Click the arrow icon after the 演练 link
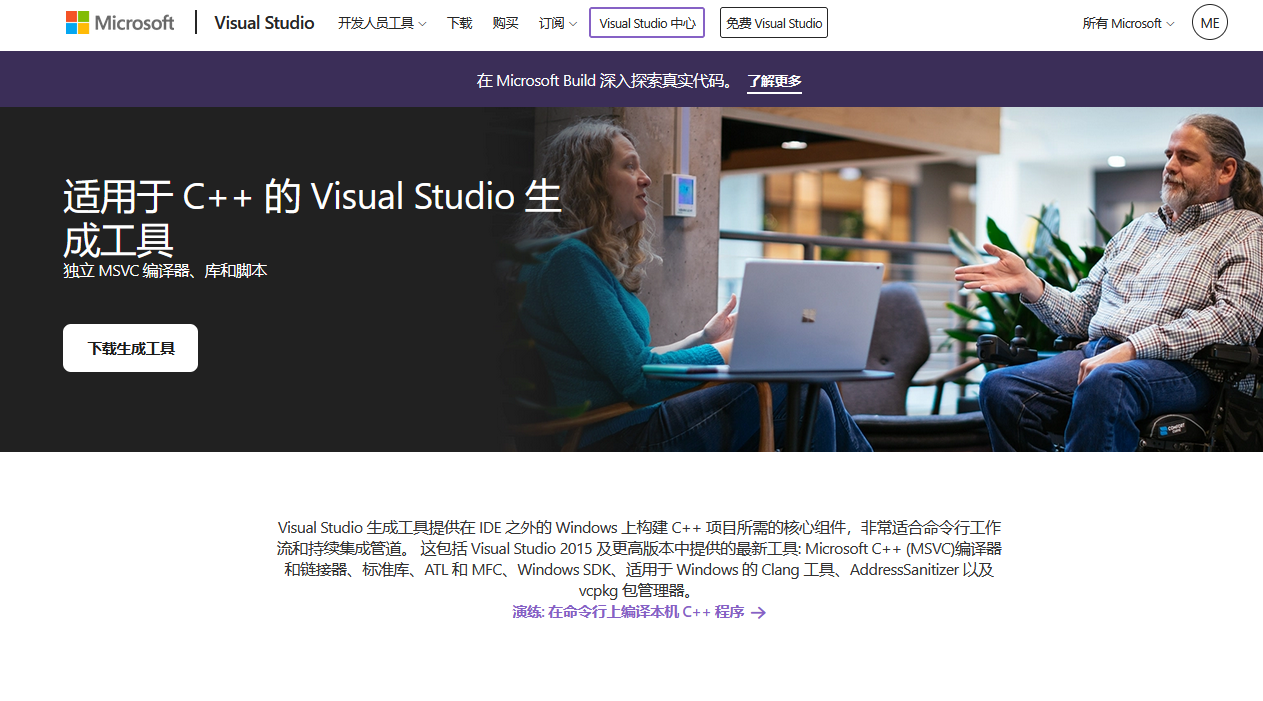Viewport: 1263px width, 701px height. [758, 613]
